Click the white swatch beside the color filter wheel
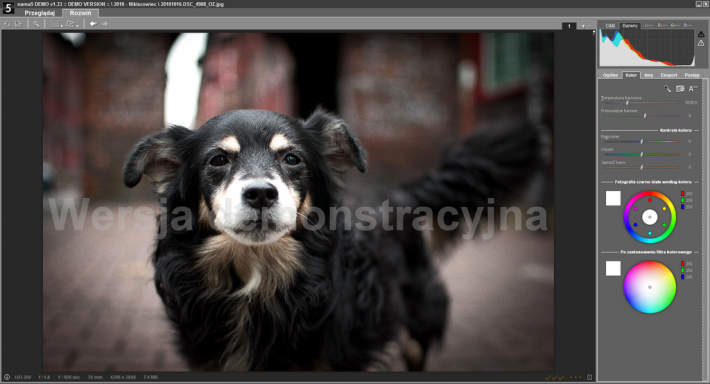 click(x=613, y=268)
